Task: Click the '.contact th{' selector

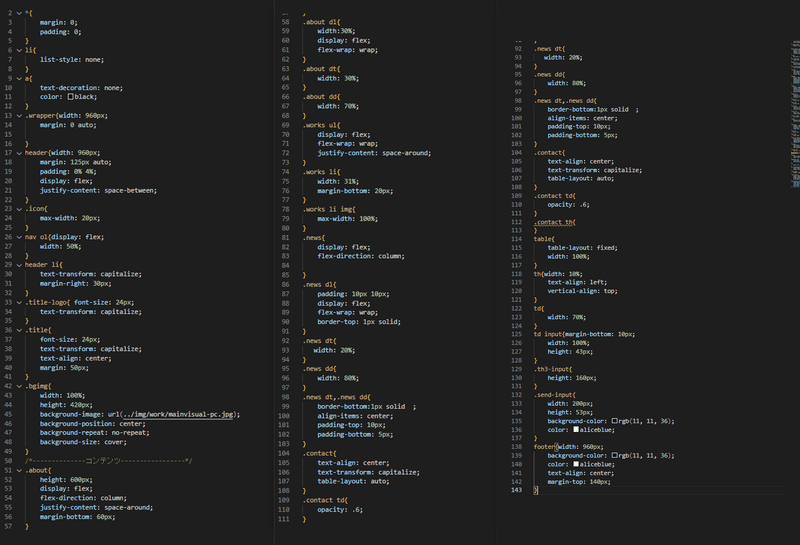Action: (x=555, y=222)
